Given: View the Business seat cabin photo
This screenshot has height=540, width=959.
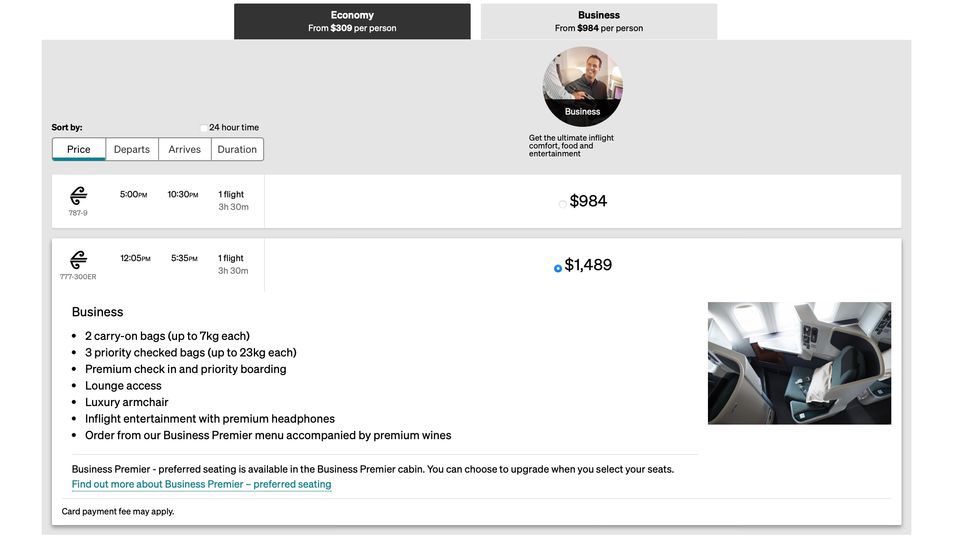Looking at the screenshot, I should point(799,363).
